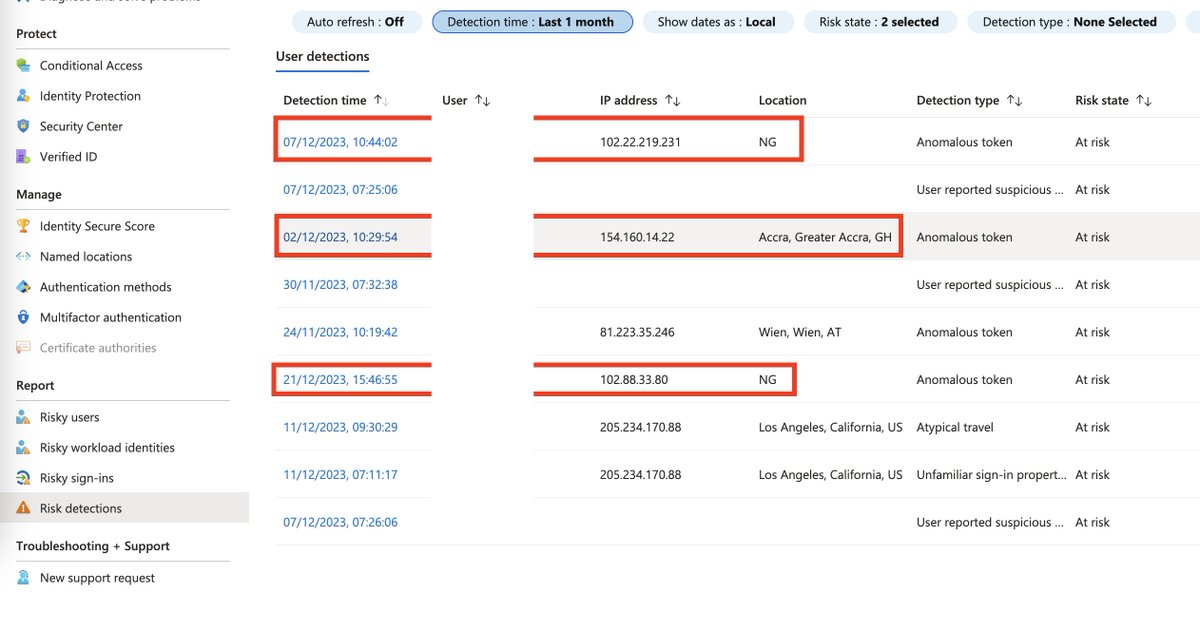The image size is (1200, 632).
Task: Select the User detections tab
Action: point(323,57)
